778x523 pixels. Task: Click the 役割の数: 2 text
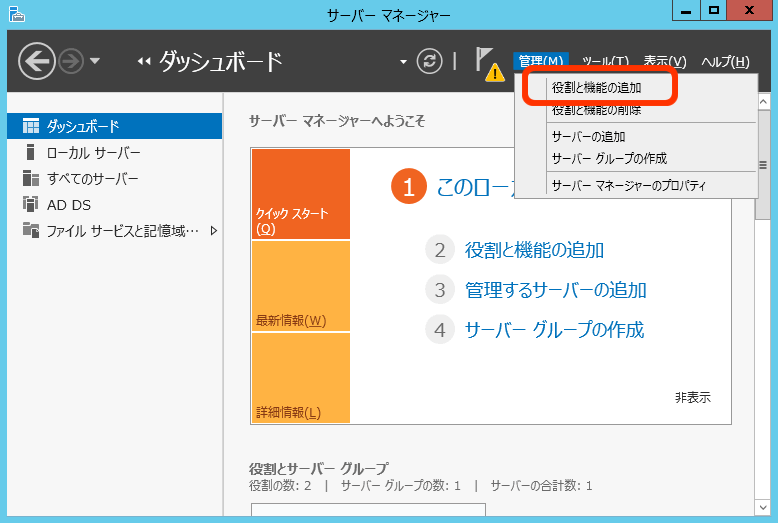click(x=280, y=486)
